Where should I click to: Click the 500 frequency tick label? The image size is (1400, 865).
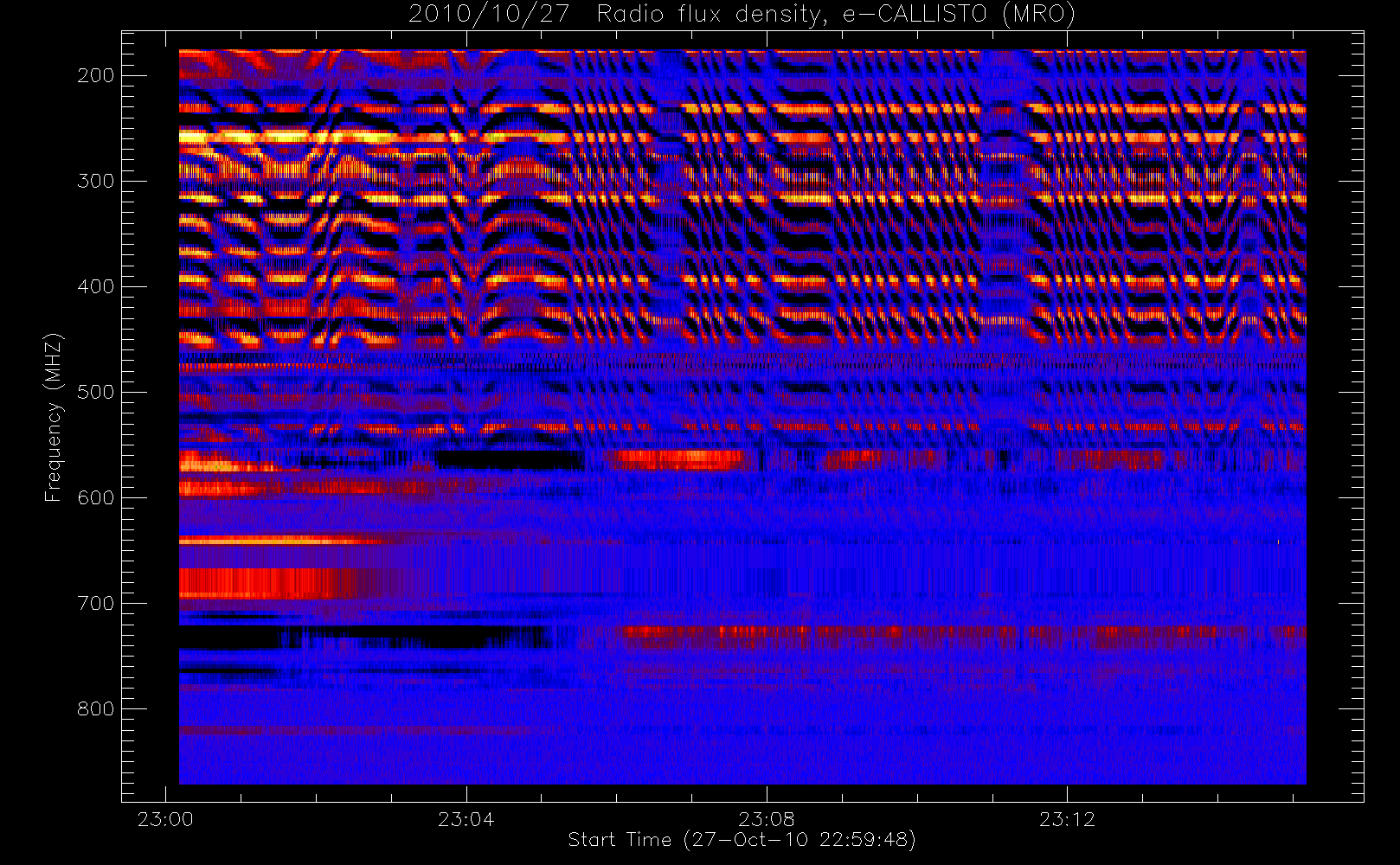pos(96,392)
